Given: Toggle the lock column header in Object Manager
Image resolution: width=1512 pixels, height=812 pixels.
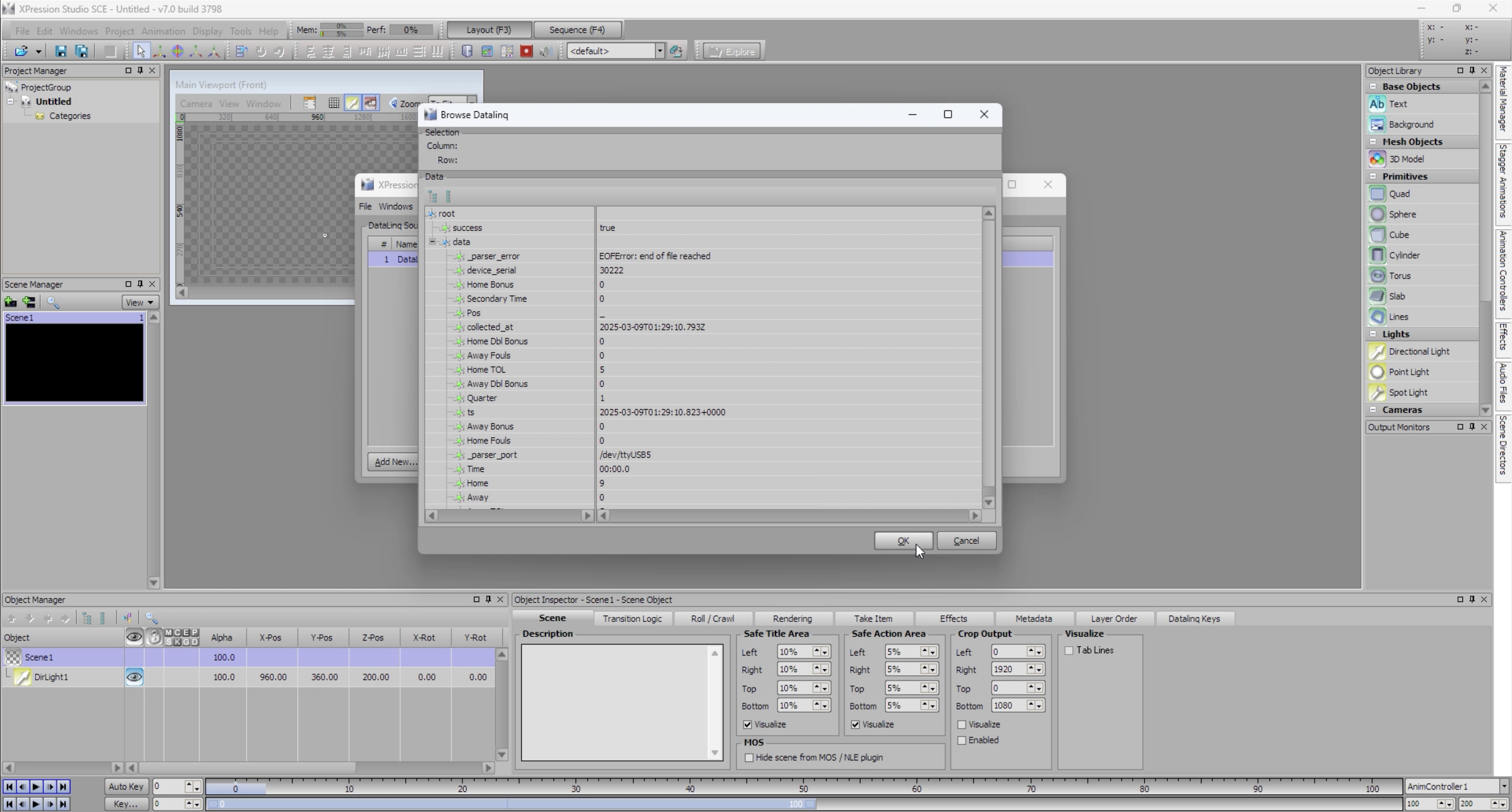Looking at the screenshot, I should pyautogui.click(x=154, y=637).
